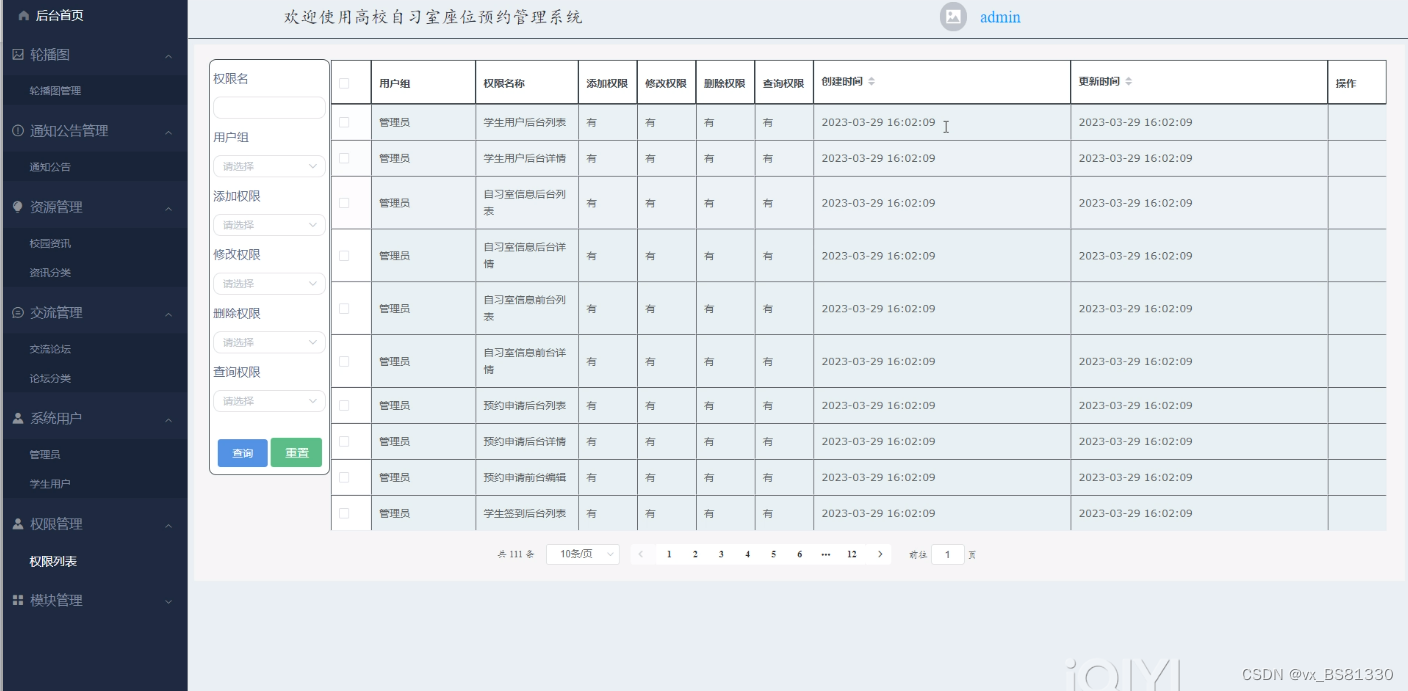Click the 轮播图 picture icon in sidebar
1408x691 pixels.
click(18, 54)
